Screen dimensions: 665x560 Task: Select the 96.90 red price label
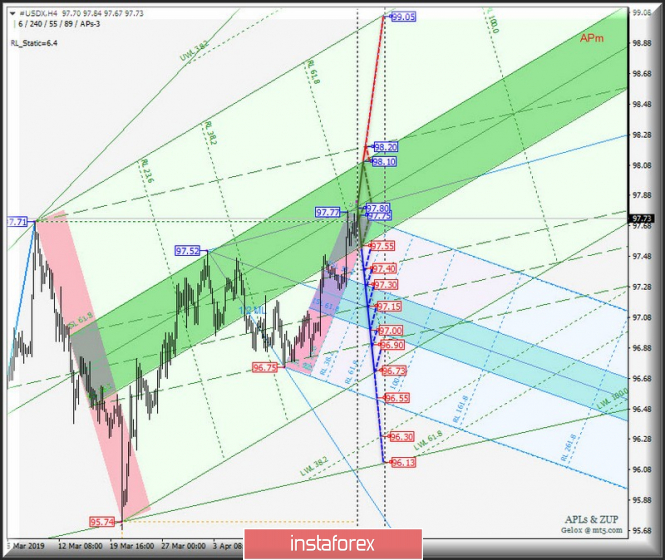392,344
